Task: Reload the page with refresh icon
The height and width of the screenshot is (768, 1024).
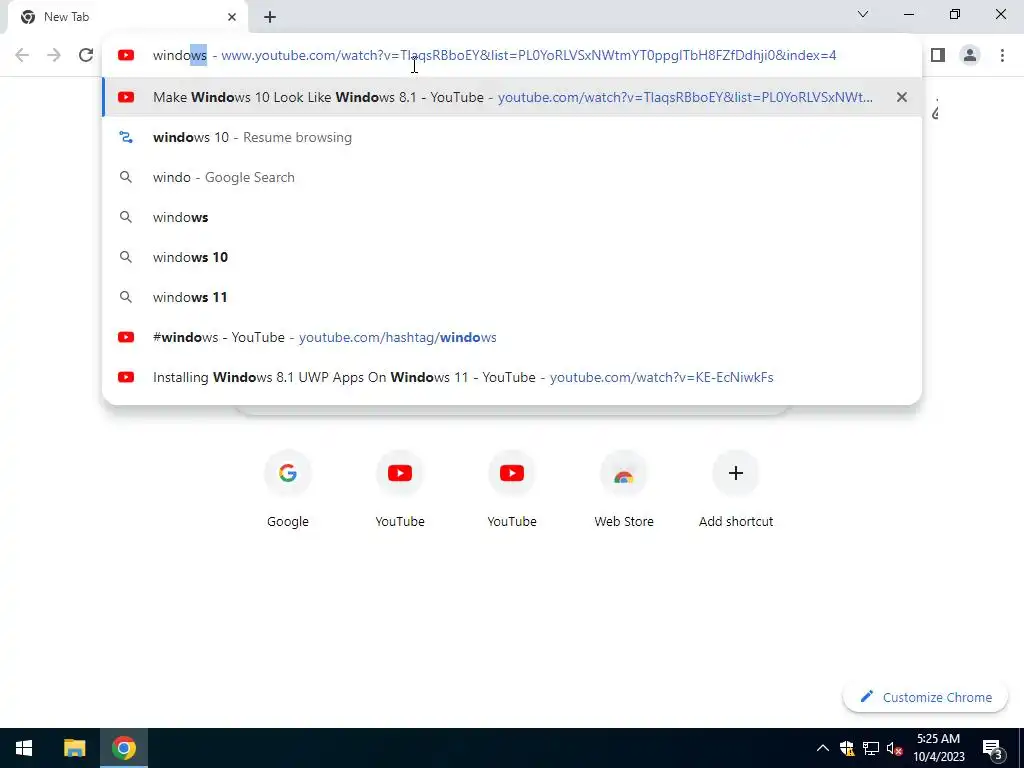Action: point(86,55)
